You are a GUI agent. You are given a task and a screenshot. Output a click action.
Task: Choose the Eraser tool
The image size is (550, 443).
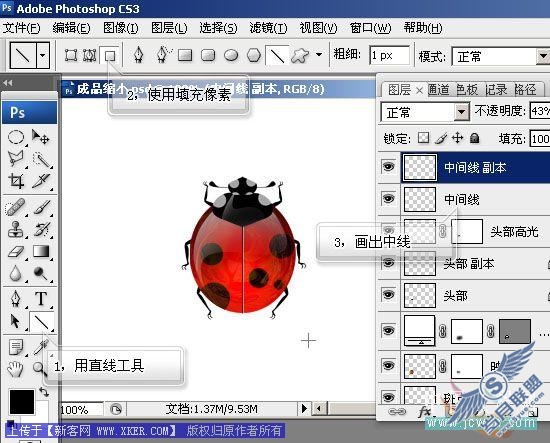coord(16,252)
